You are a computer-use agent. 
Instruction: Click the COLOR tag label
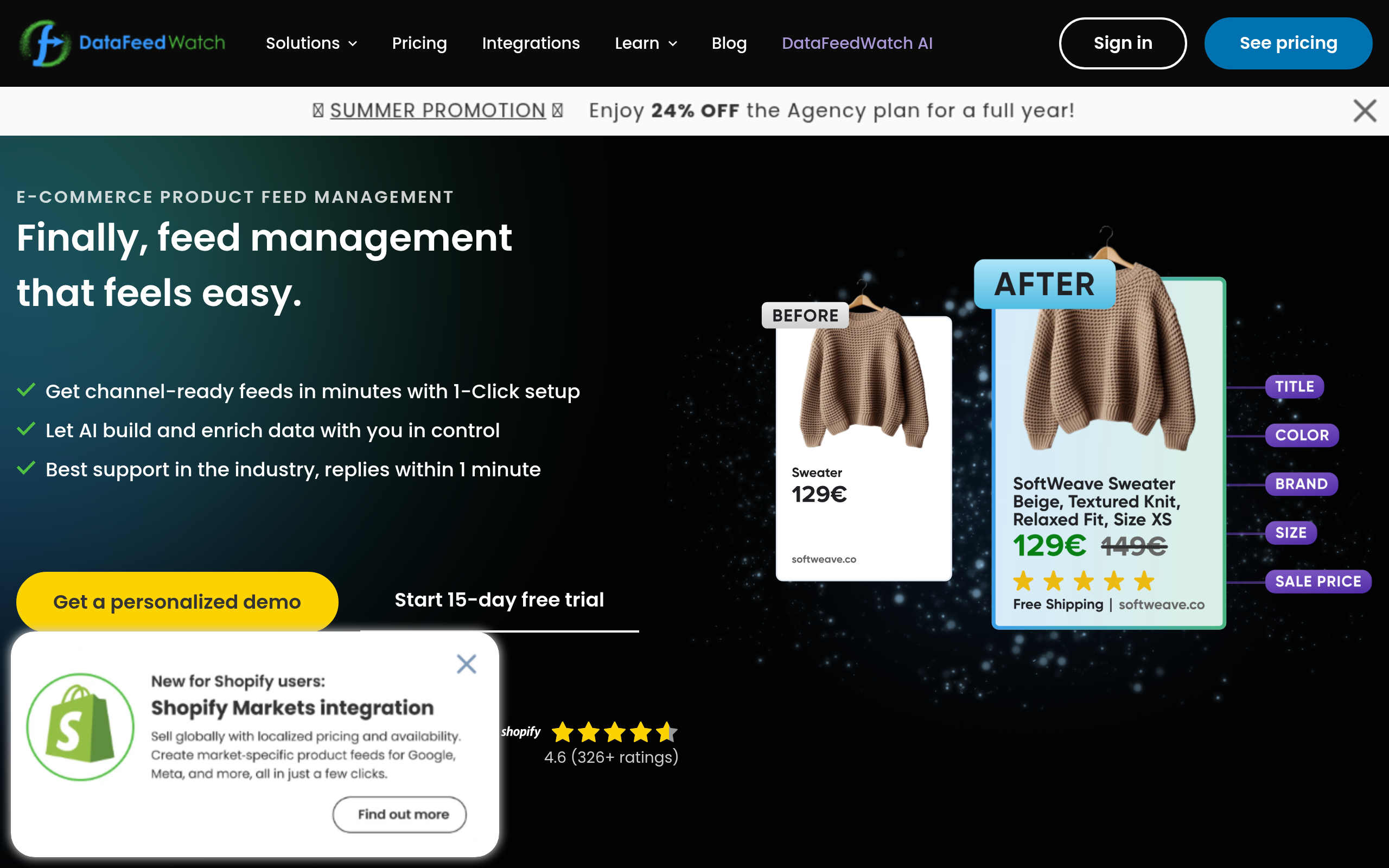[1301, 435]
